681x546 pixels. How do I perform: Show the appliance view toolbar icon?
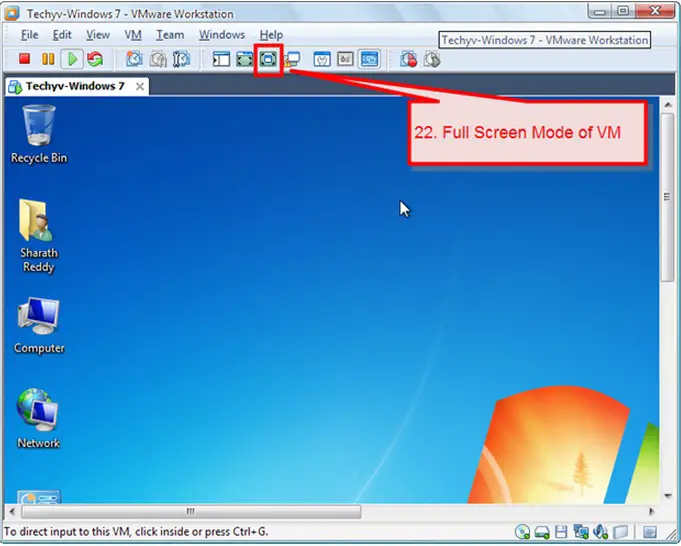pyautogui.click(x=345, y=59)
